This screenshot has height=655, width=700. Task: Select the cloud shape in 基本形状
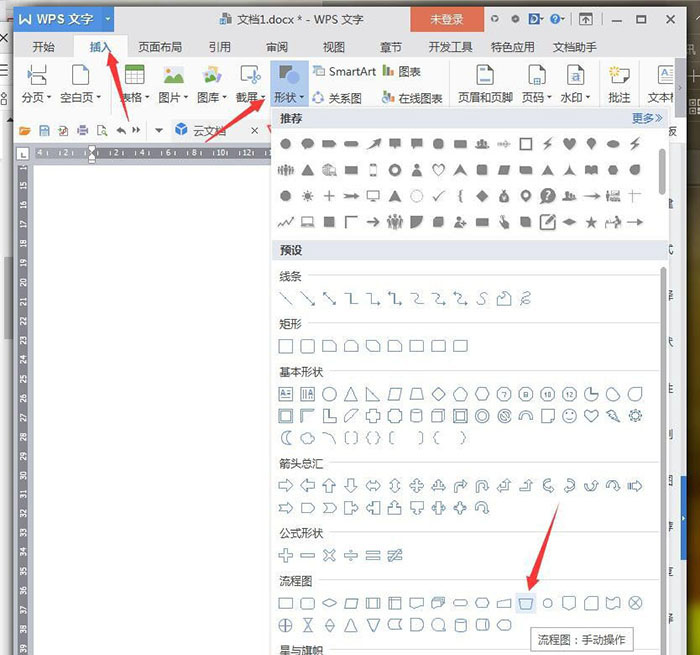[307, 438]
